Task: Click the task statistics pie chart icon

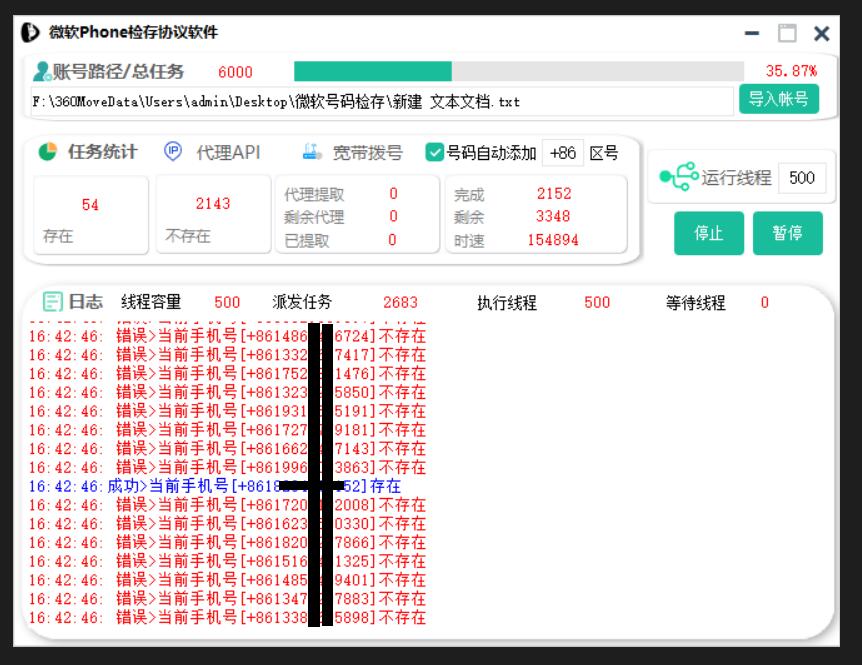Action: 48,152
